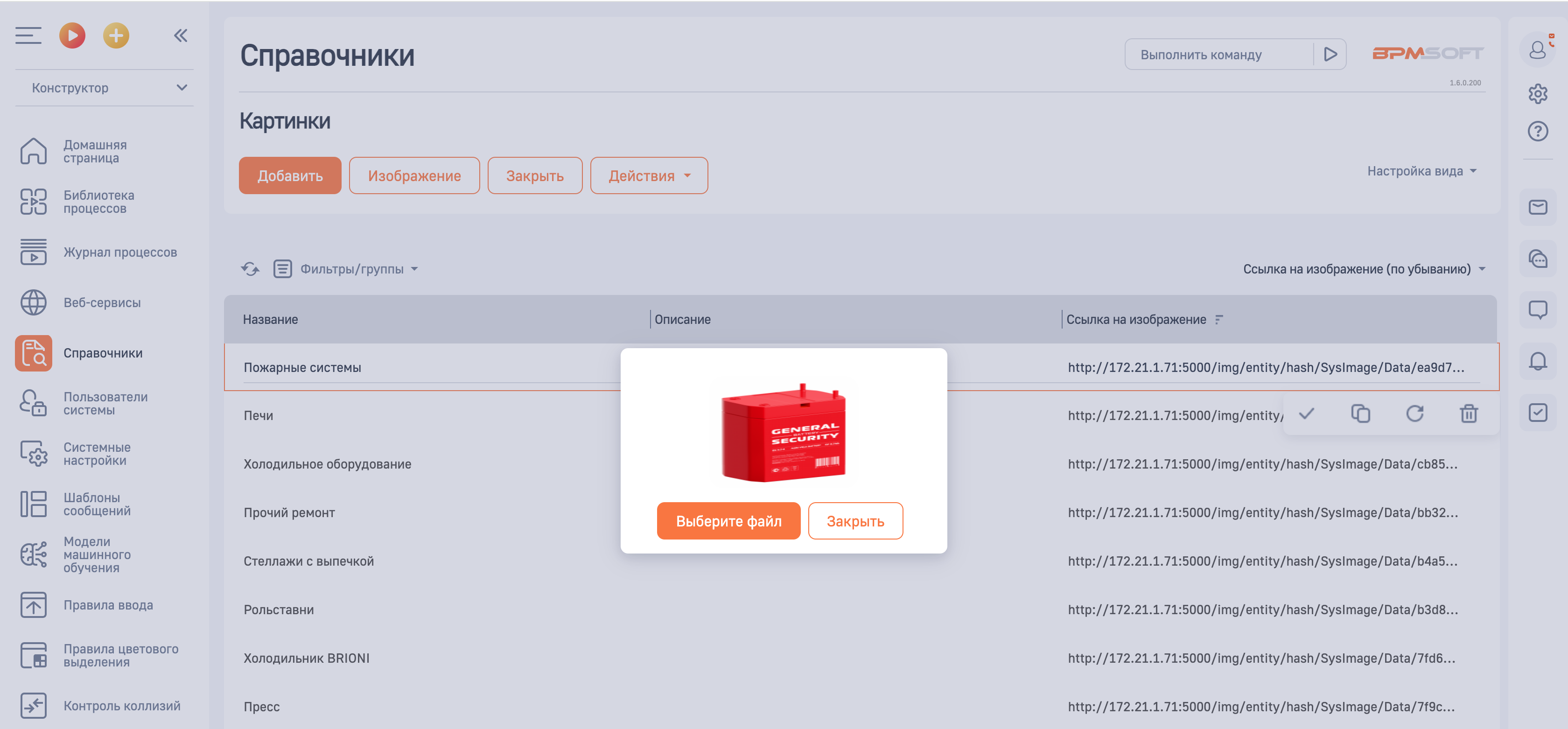
Task: Open Журнал процессов in the sidebar
Action: (x=120, y=252)
